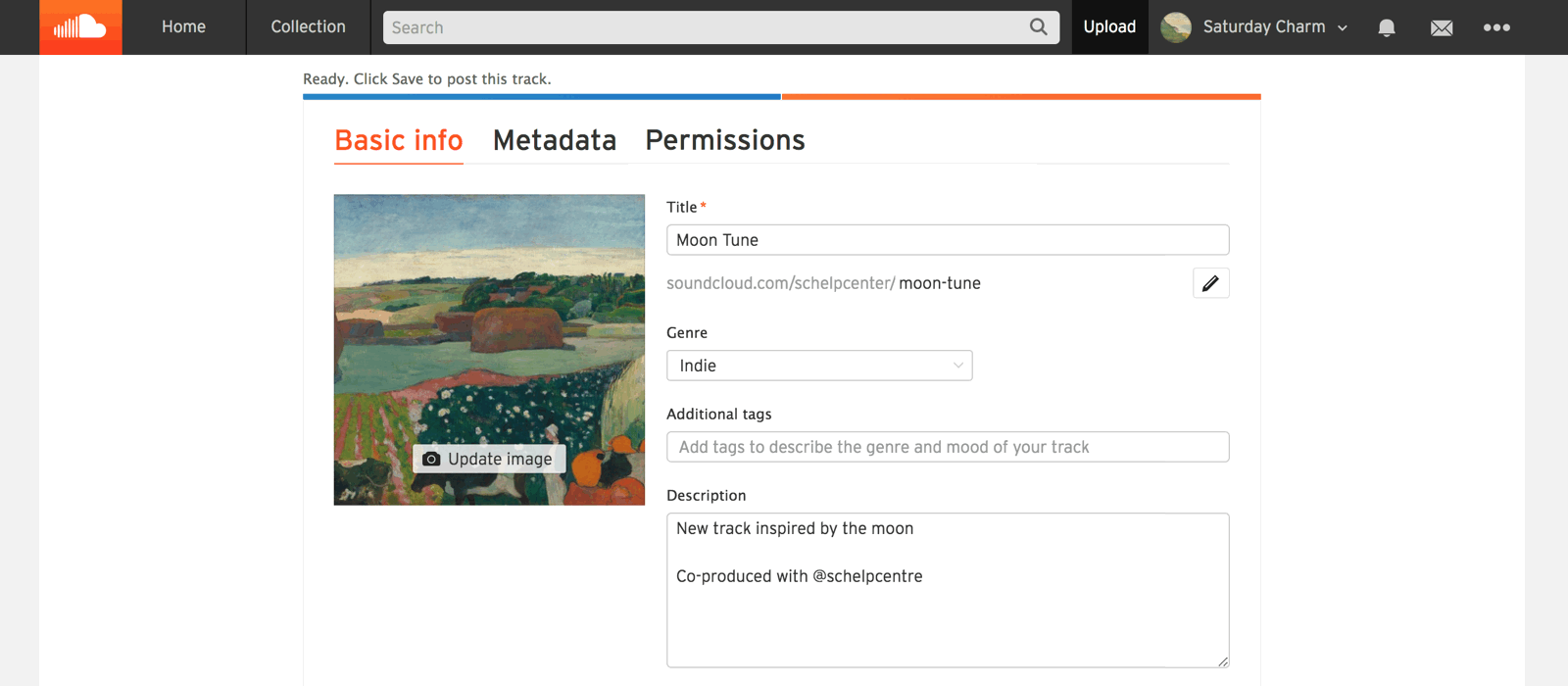Edit the track permalink with the pencil icon
This screenshot has height=686, width=1568.
[x=1211, y=283]
